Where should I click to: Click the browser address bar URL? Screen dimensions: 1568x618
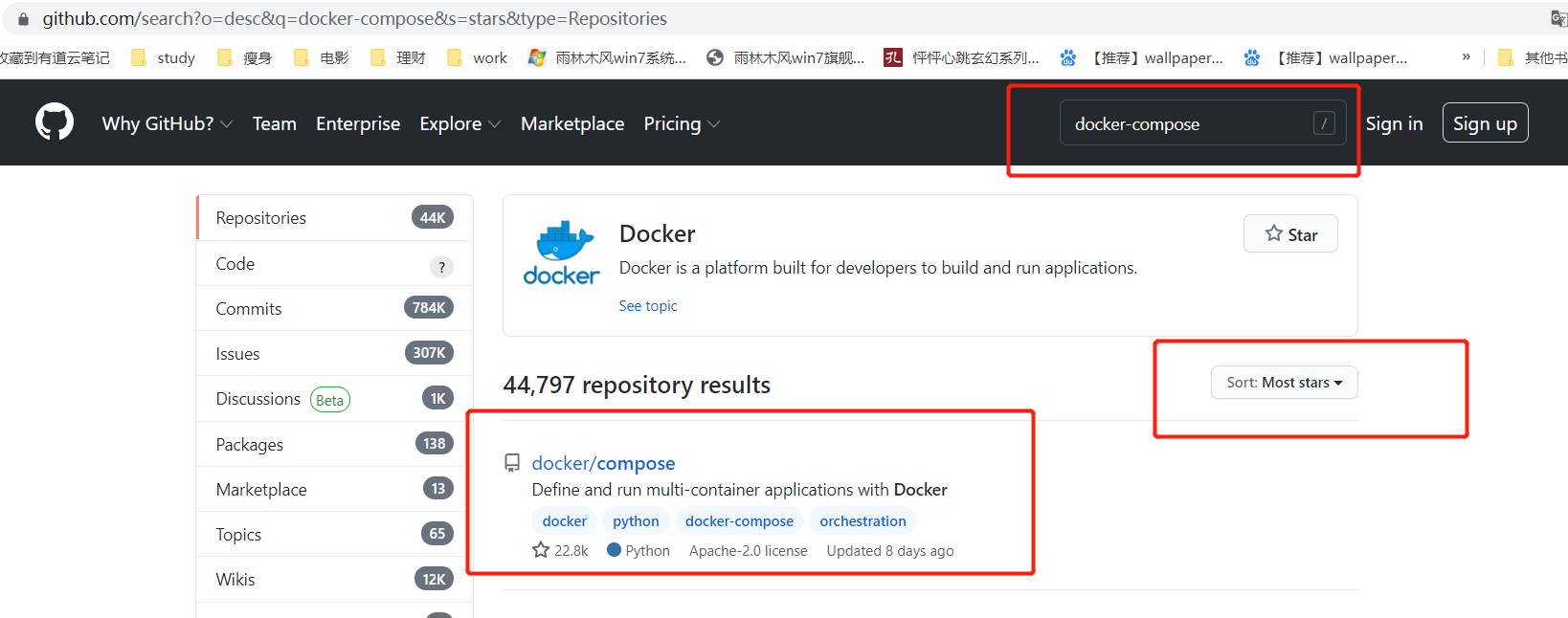354,19
